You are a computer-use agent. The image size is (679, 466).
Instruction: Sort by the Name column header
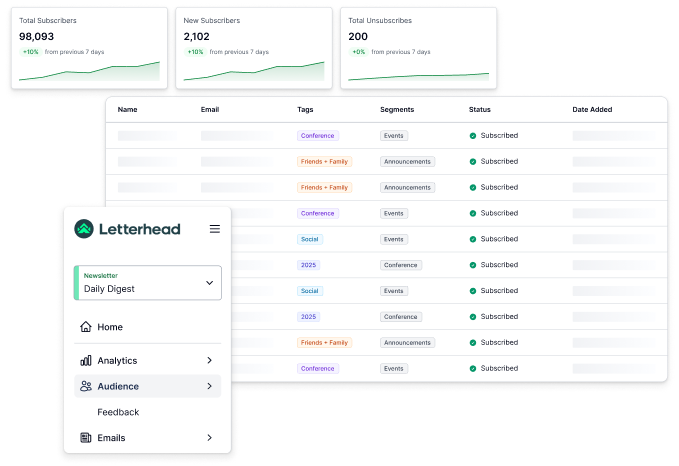[127, 110]
